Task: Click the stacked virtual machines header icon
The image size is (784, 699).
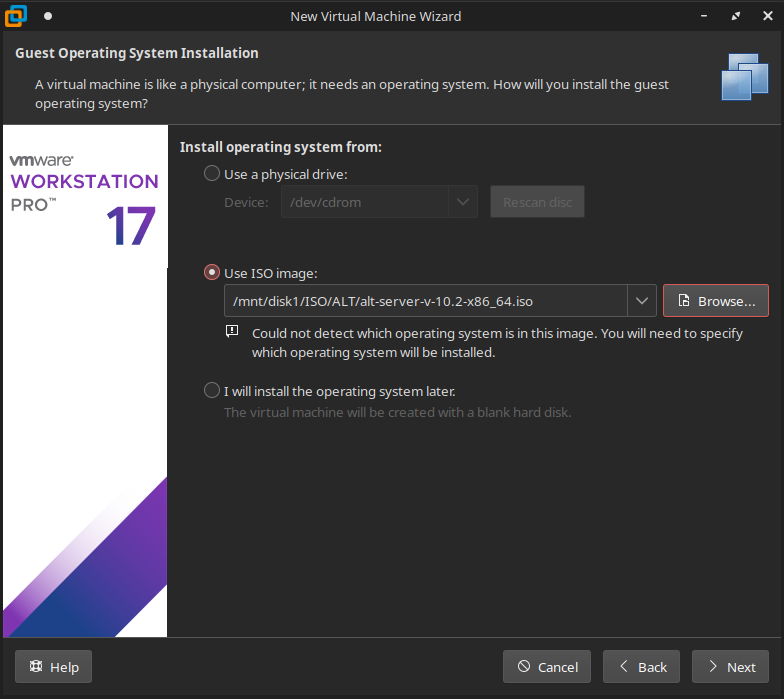Action: tap(744, 77)
